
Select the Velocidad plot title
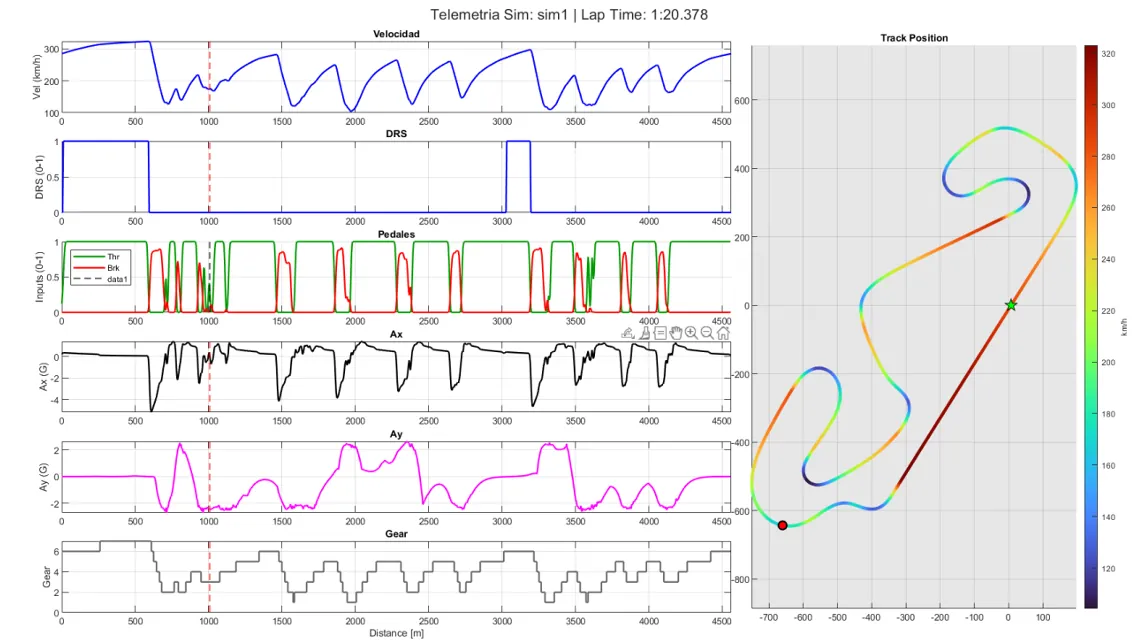click(396, 34)
